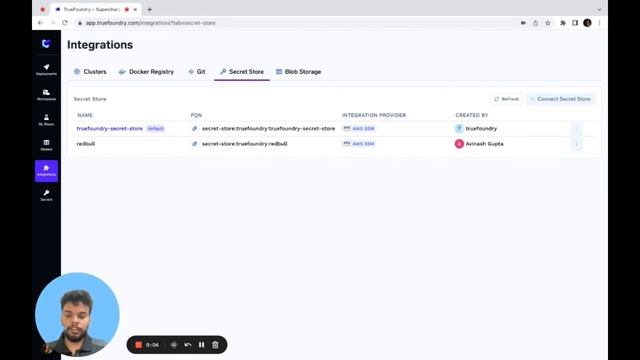Copy FQN of redbull store
This screenshot has height=360, width=640.
195,144
